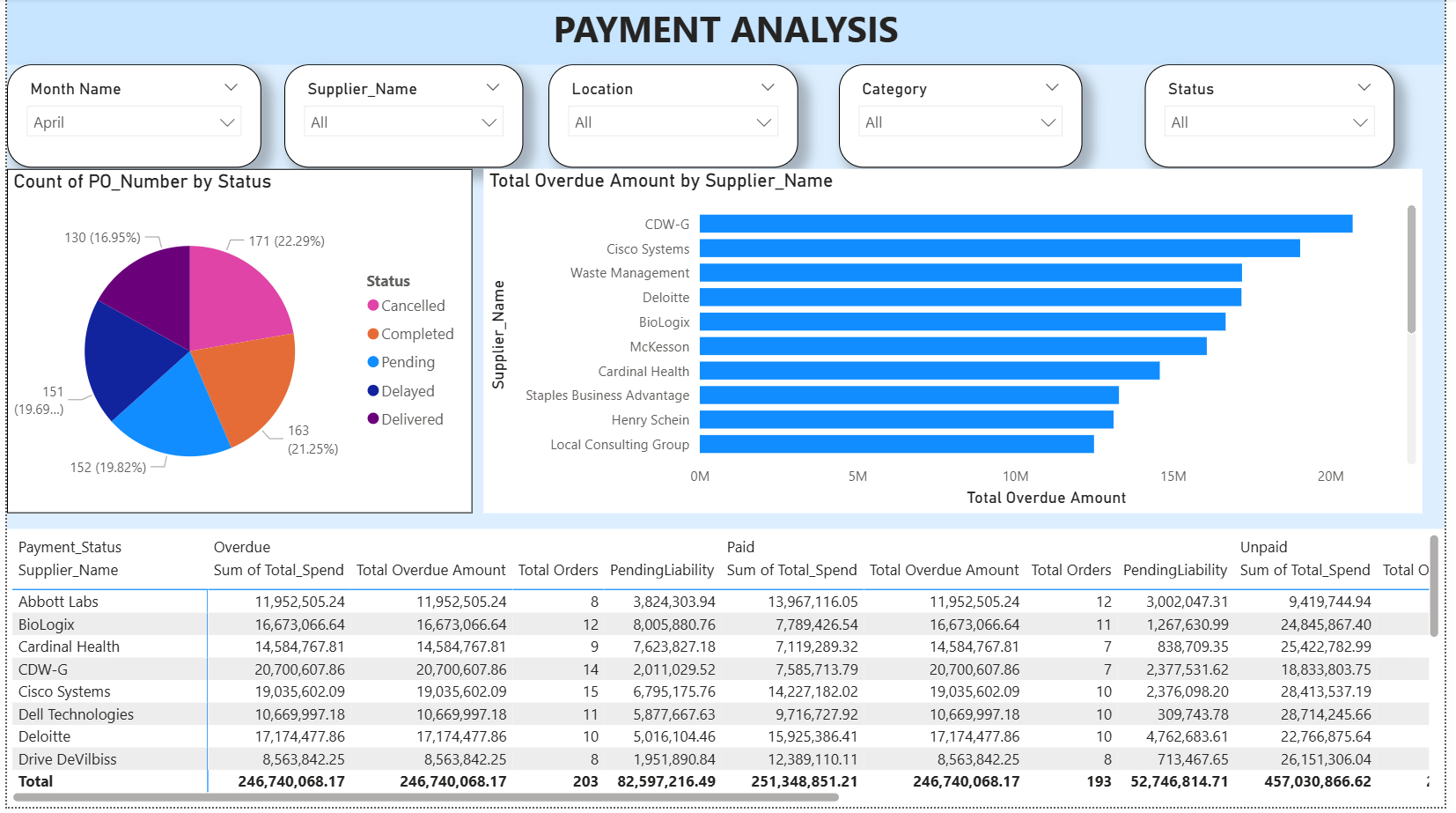Click the Unpaid column group header

(x=1263, y=547)
